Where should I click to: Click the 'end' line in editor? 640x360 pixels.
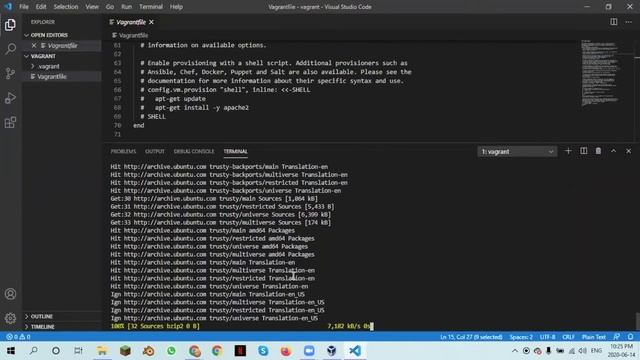139,125
